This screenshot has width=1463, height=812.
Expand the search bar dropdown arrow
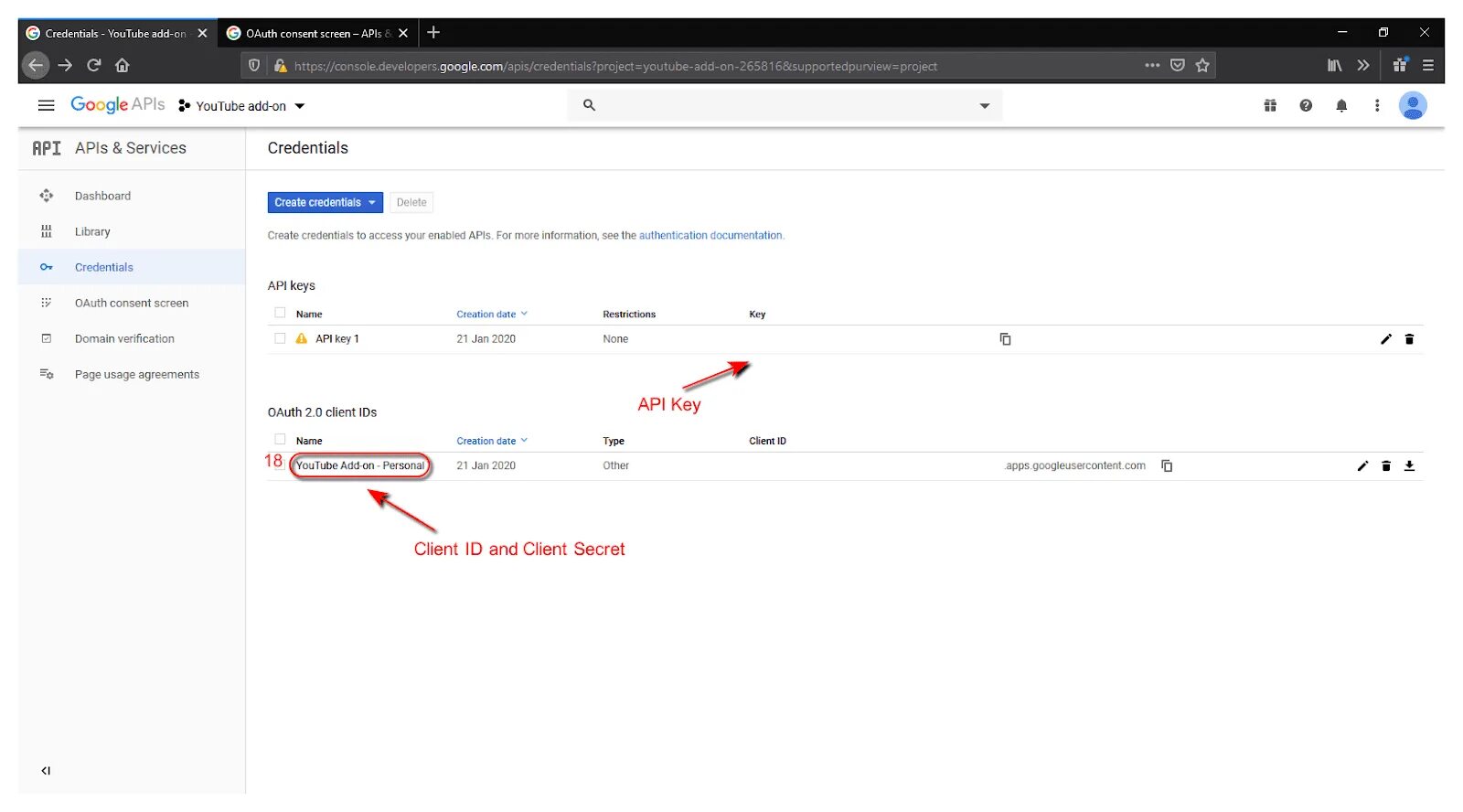985,106
